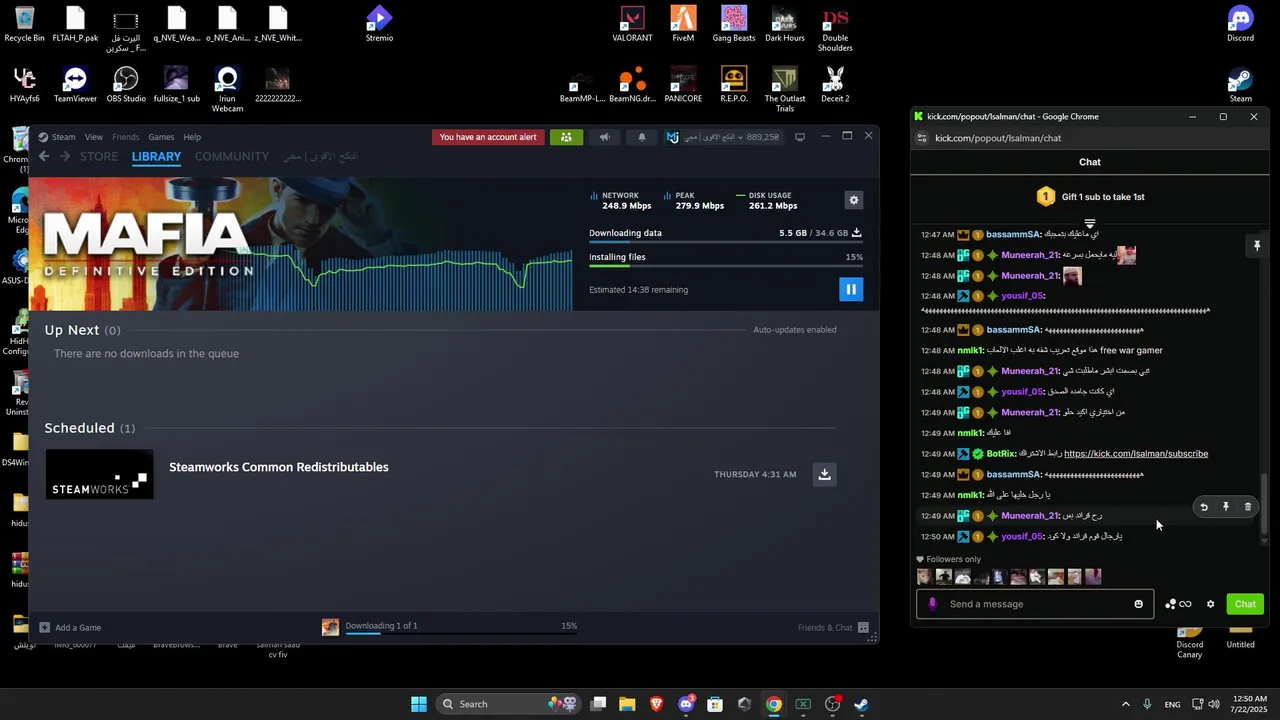Viewport: 1280px width, 720px height.
Task: Open TeamViewer desktop shortcut
Action: [x=75, y=85]
